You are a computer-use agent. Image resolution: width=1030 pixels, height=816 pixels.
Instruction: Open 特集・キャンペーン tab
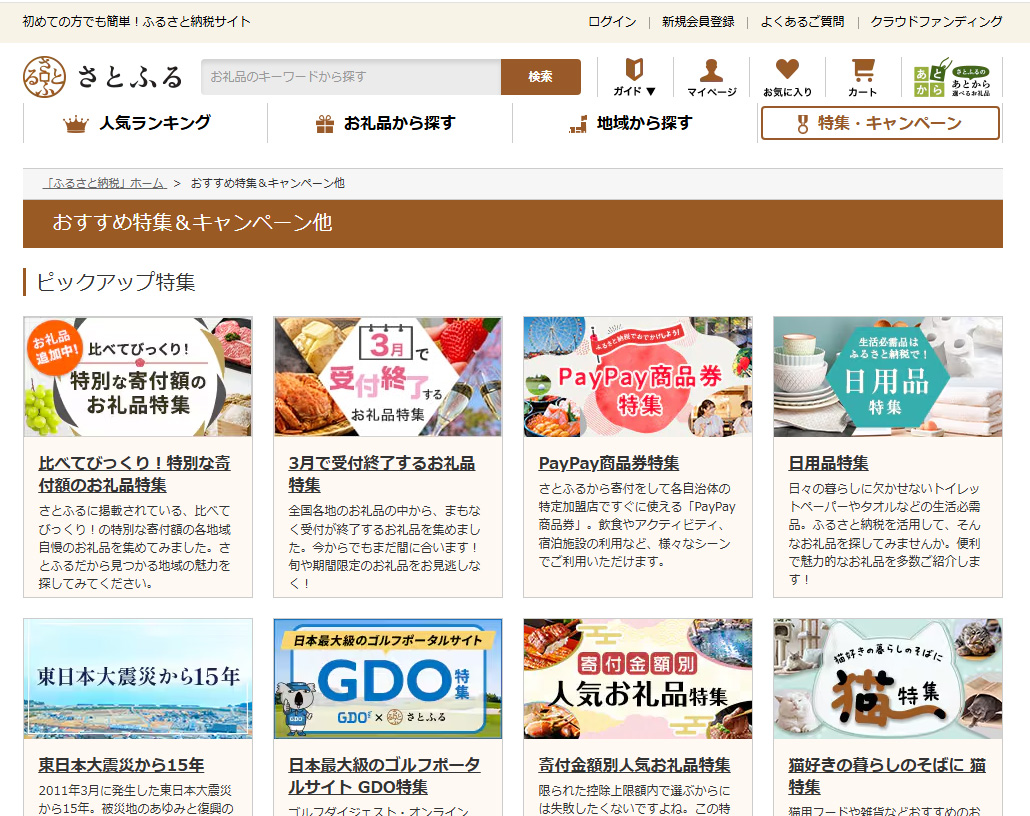pos(879,123)
